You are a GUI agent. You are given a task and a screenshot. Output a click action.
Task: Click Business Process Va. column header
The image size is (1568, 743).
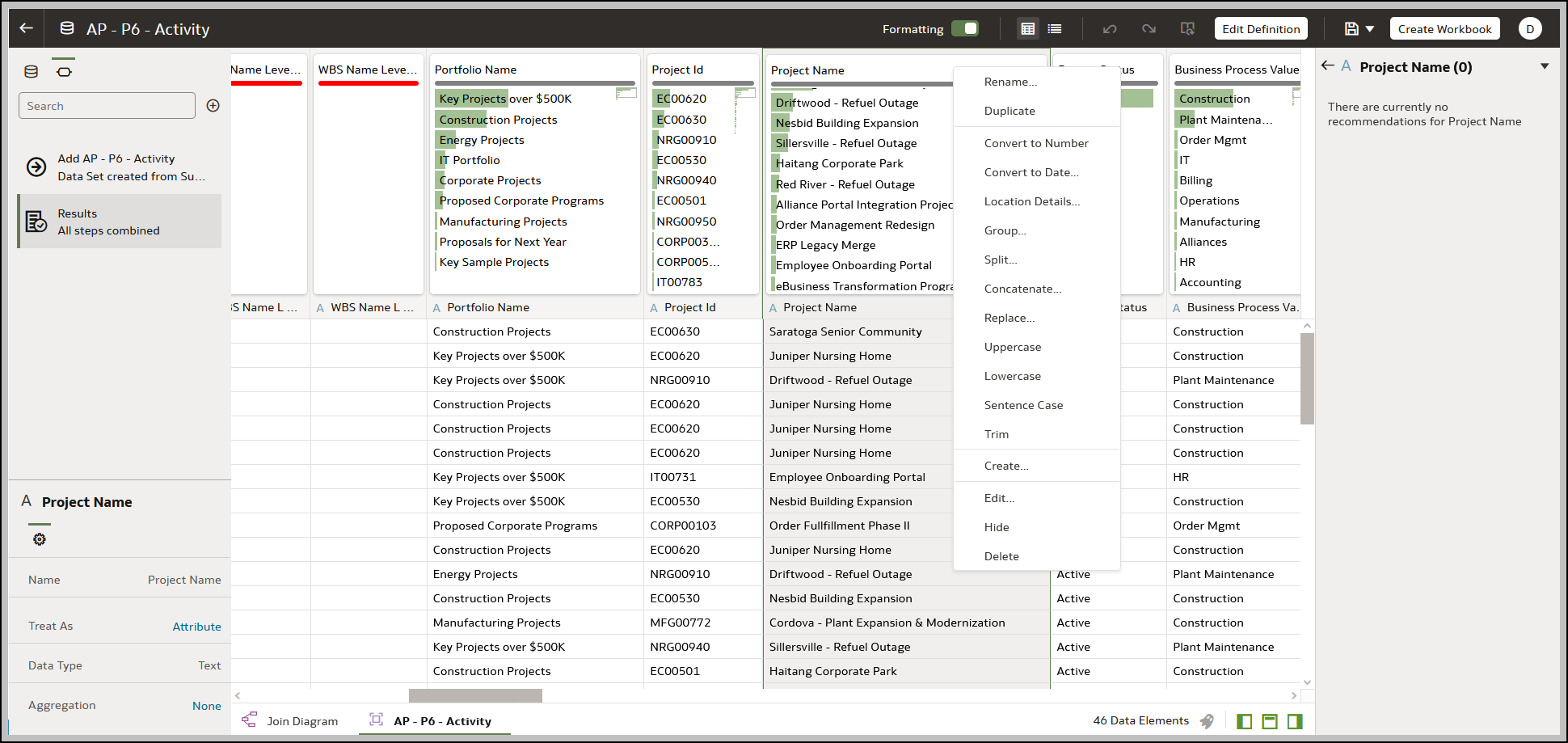(x=1233, y=307)
